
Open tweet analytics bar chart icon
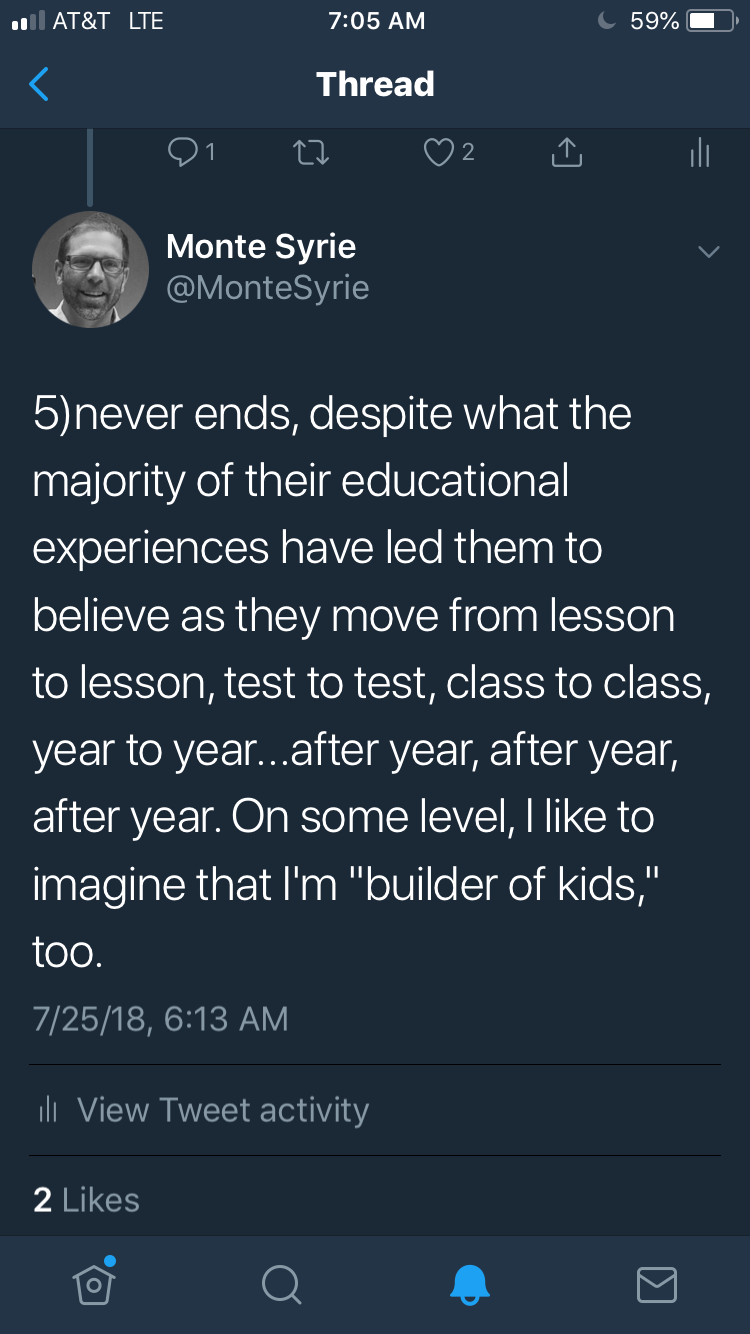pyautogui.click(x=700, y=152)
